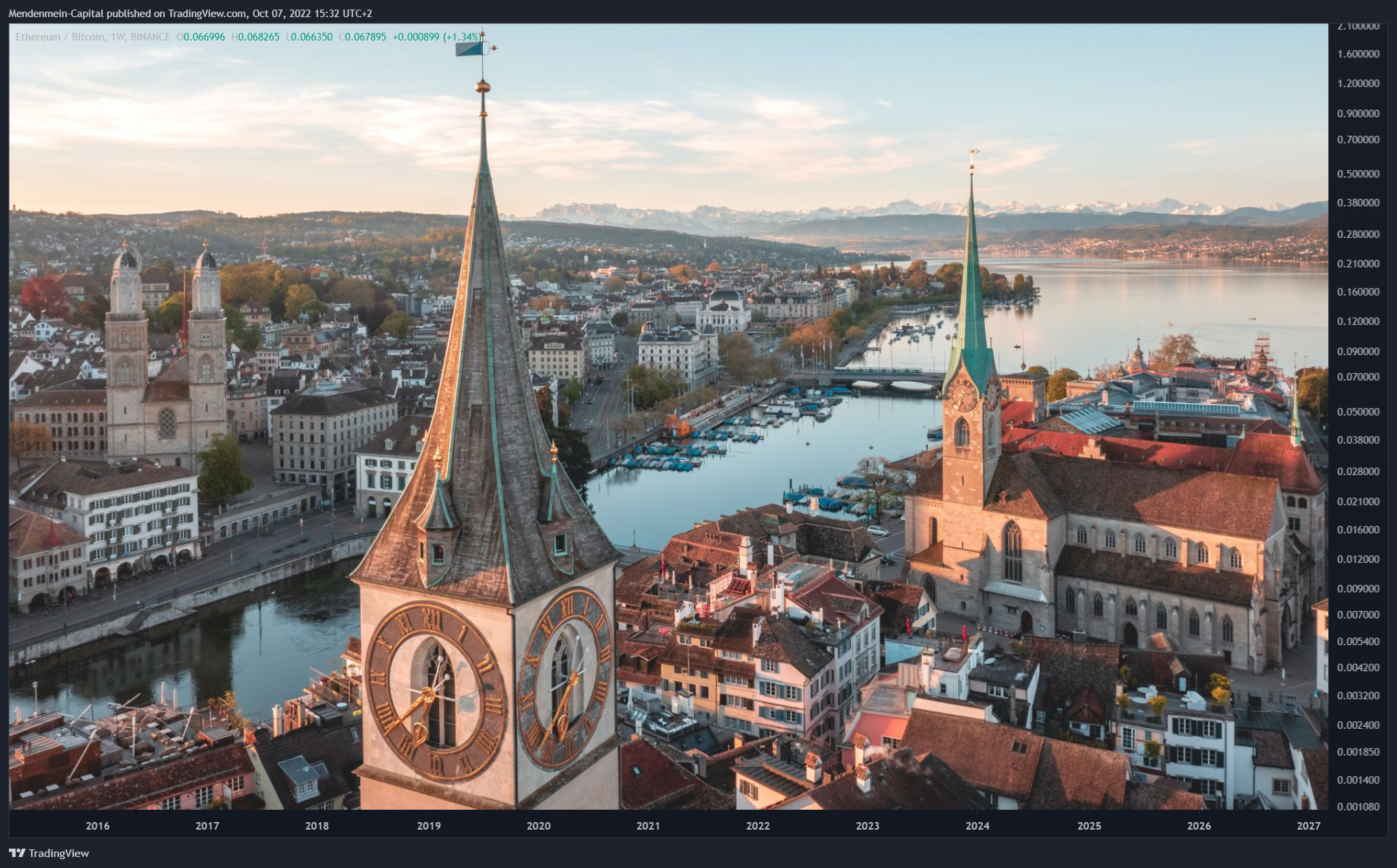The height and width of the screenshot is (868, 1397).
Task: Click the 2016 time axis label
Action: (x=97, y=825)
